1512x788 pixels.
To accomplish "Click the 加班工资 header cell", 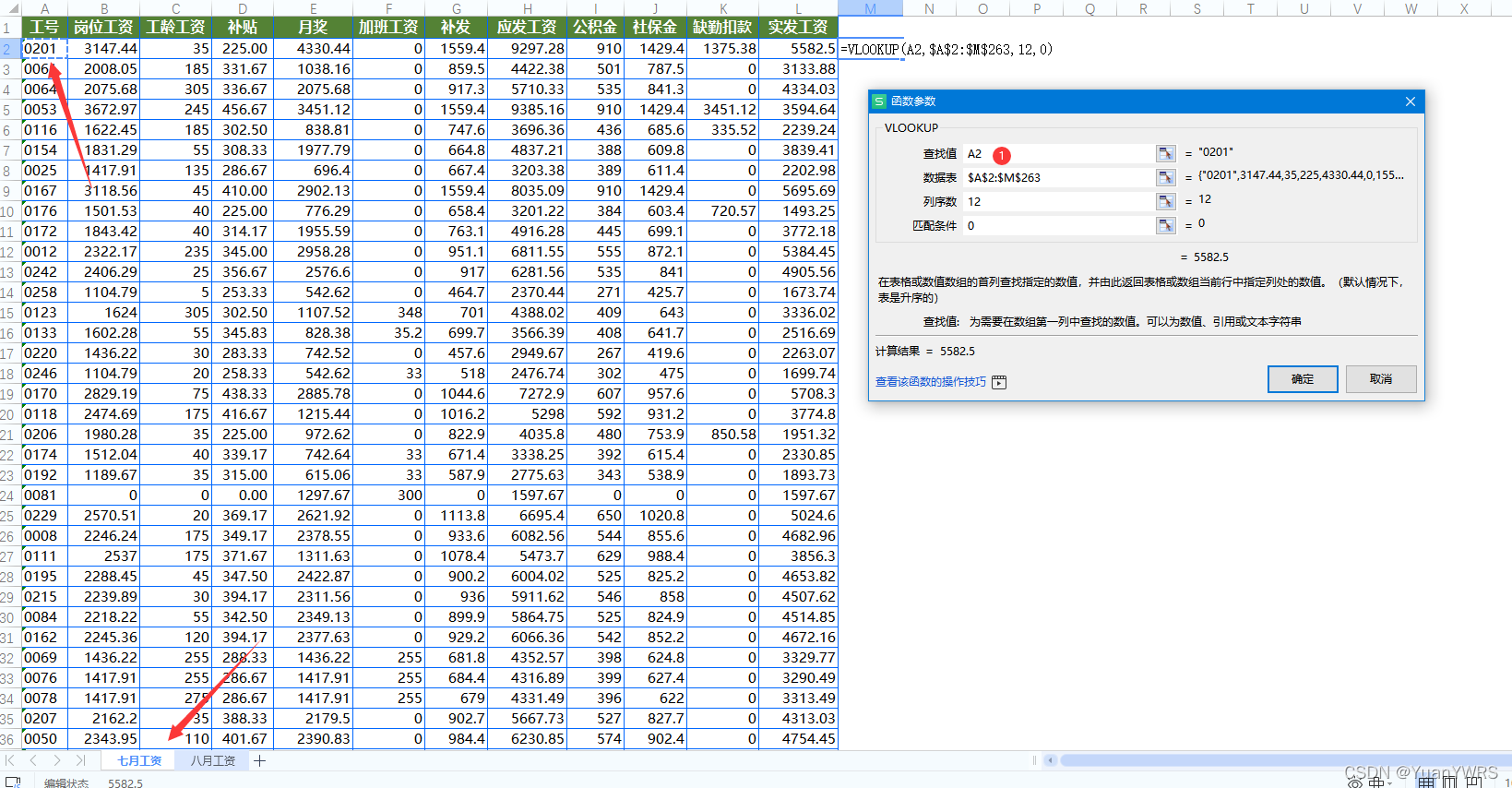I will click(388, 28).
